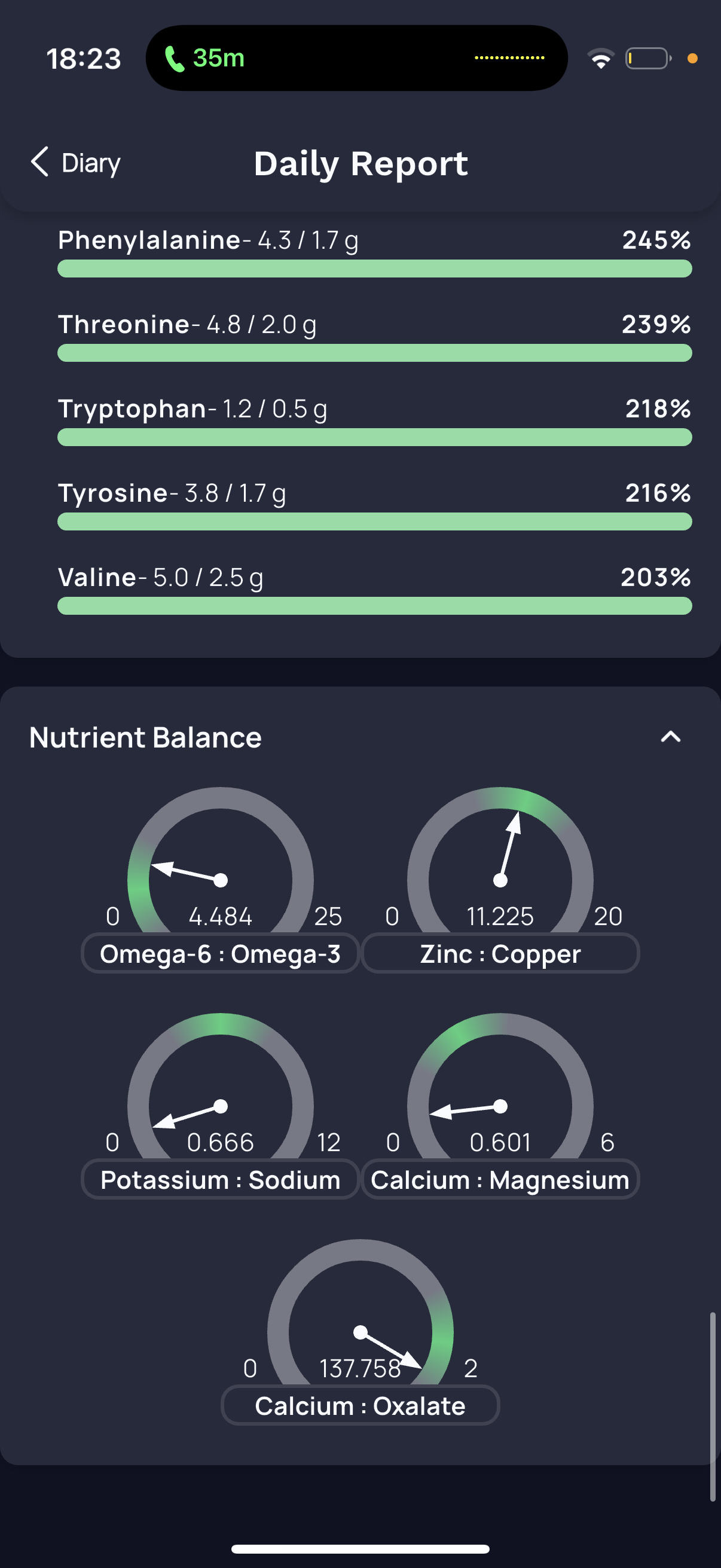Viewport: 721px width, 1568px height.
Task: Tap the Calcium : Magnesium gauge dial
Action: pos(500,1091)
